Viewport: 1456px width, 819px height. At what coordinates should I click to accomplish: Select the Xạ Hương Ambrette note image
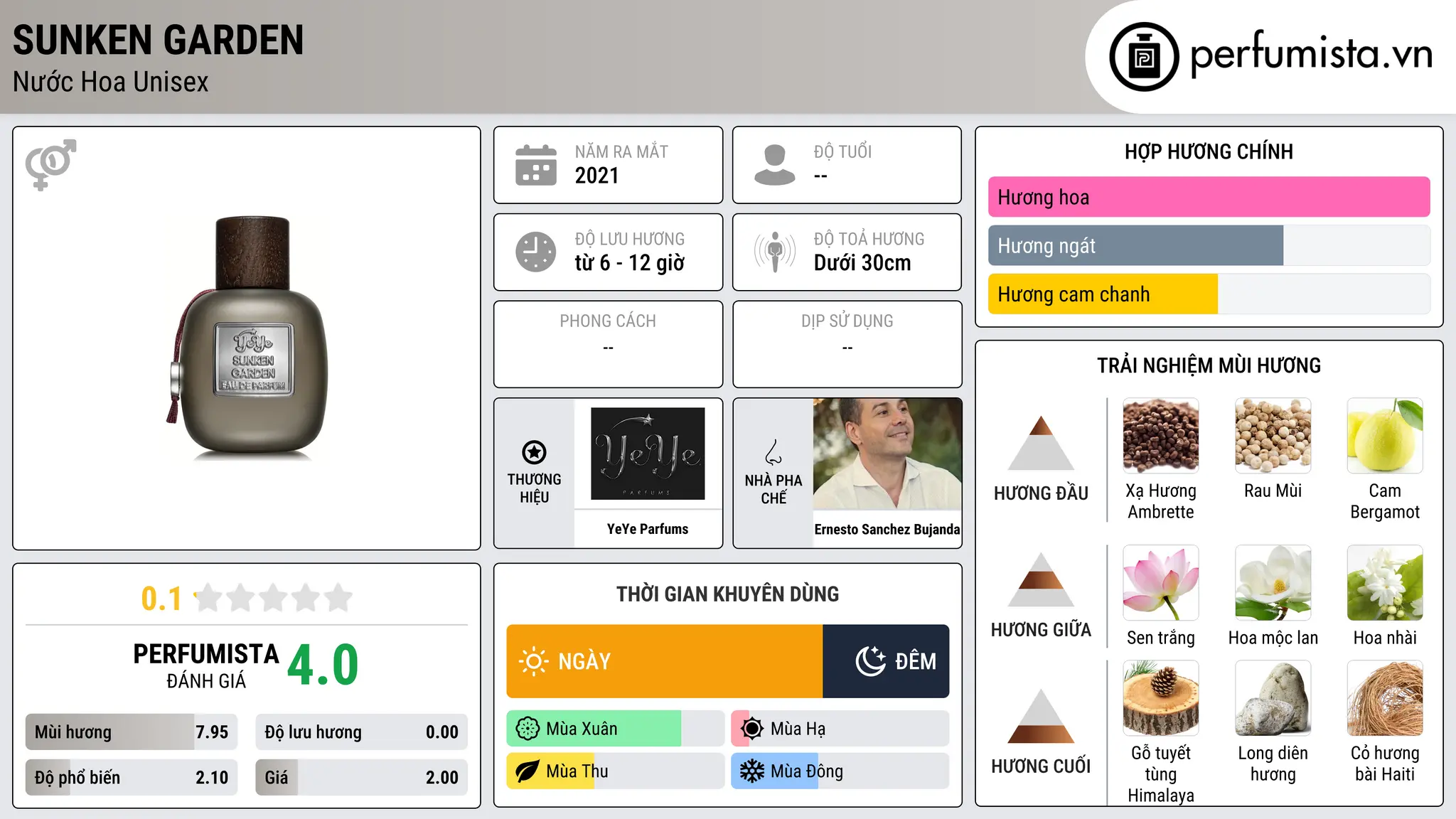[1161, 436]
